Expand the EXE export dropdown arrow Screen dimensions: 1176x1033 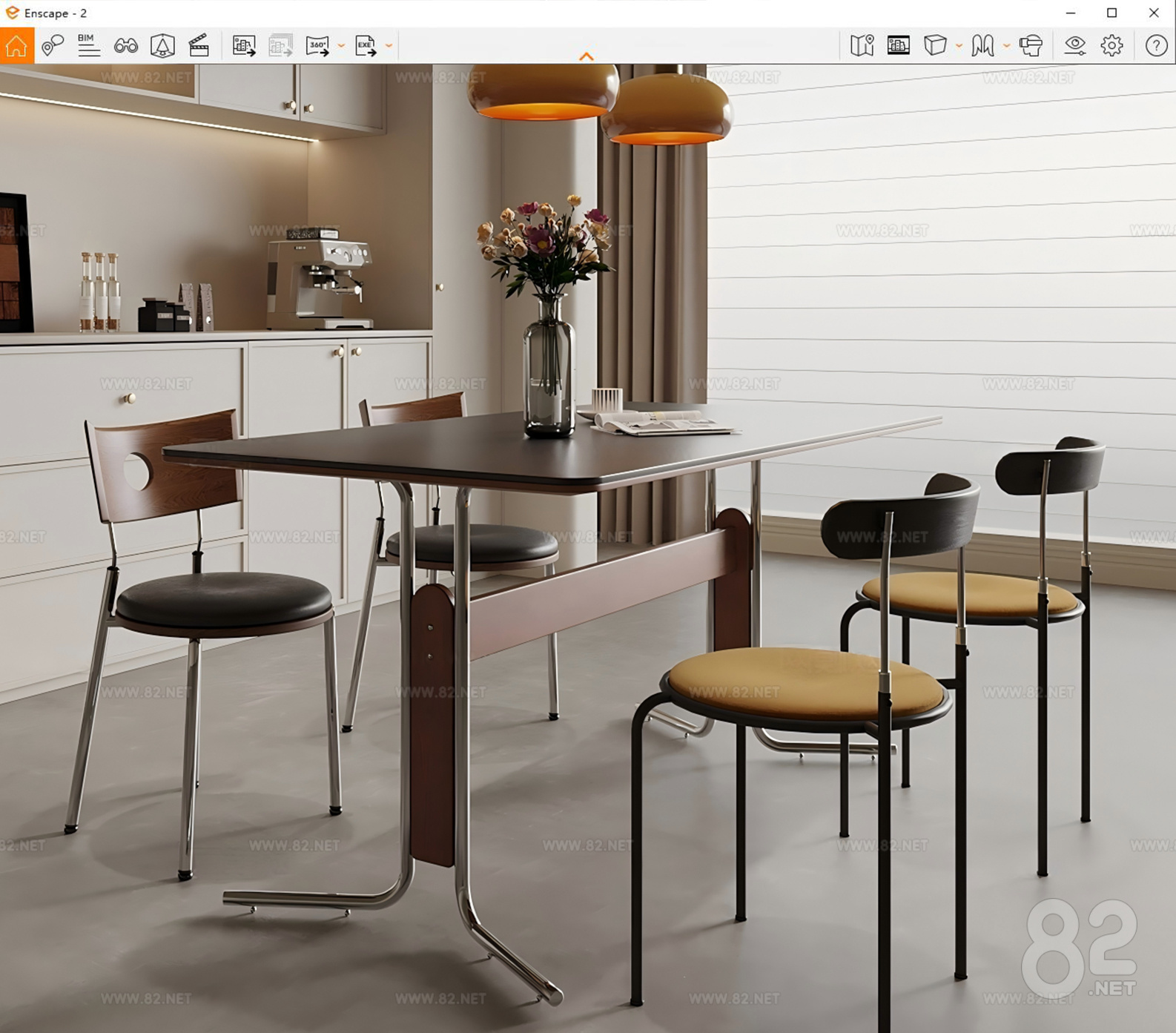coord(389,46)
